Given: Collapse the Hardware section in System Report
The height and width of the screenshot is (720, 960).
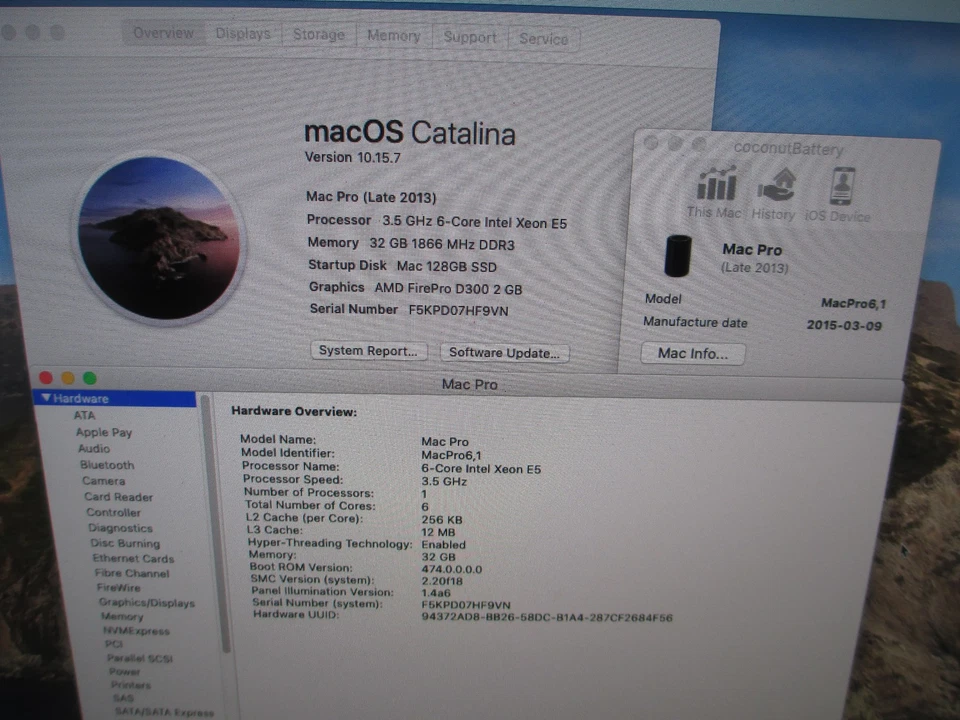Looking at the screenshot, I should [47, 398].
